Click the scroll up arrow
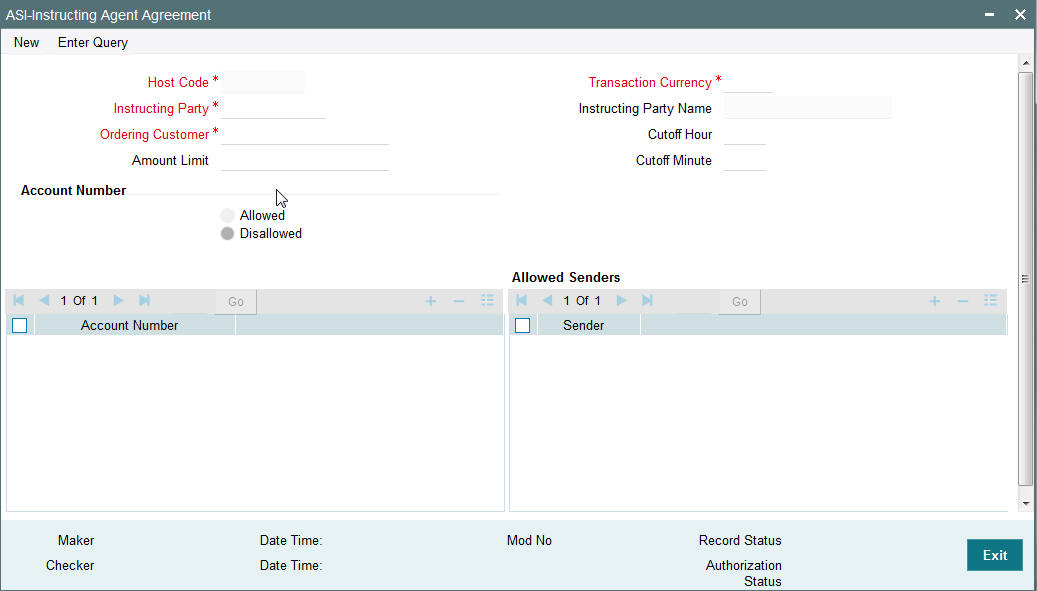Image resolution: width=1037 pixels, height=591 pixels. (1026, 63)
